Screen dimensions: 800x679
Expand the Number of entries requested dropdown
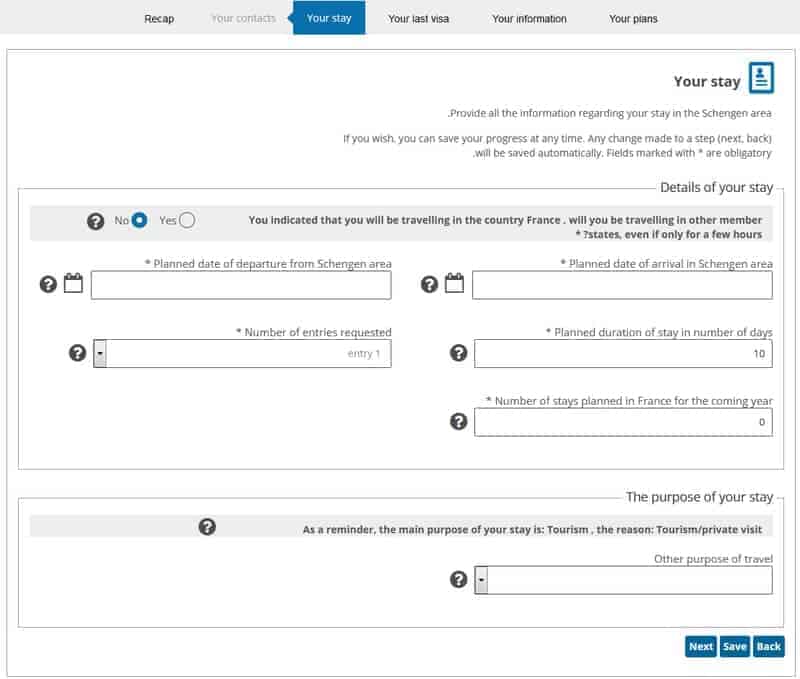[100, 354]
